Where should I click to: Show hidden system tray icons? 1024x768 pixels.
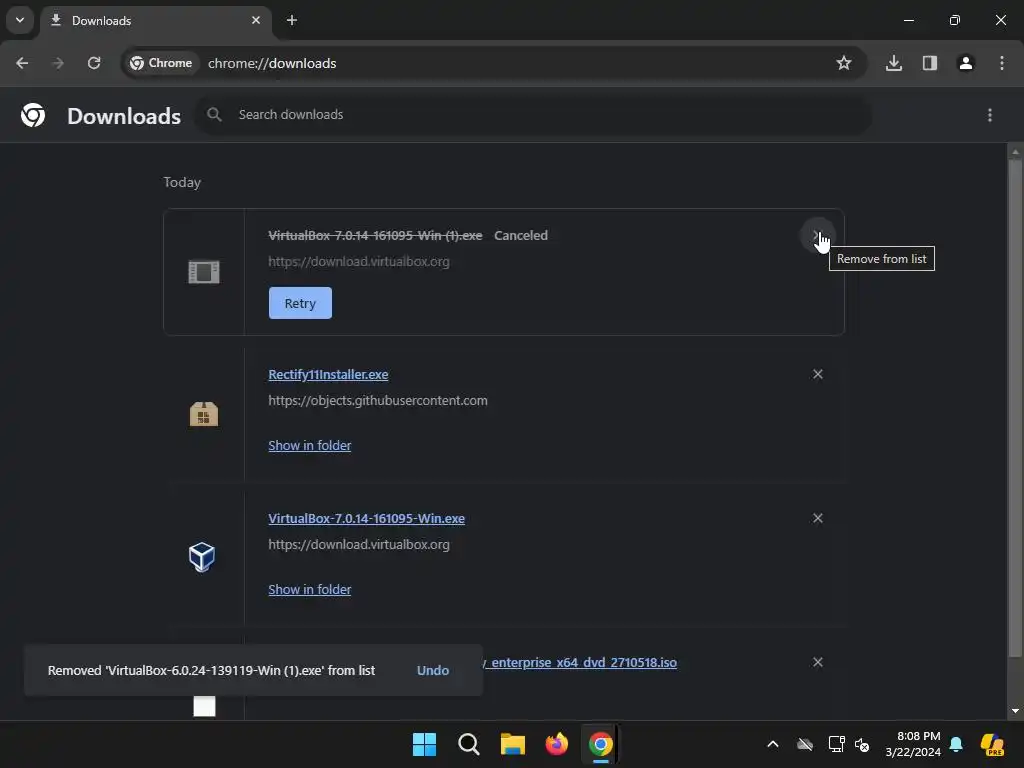point(773,744)
